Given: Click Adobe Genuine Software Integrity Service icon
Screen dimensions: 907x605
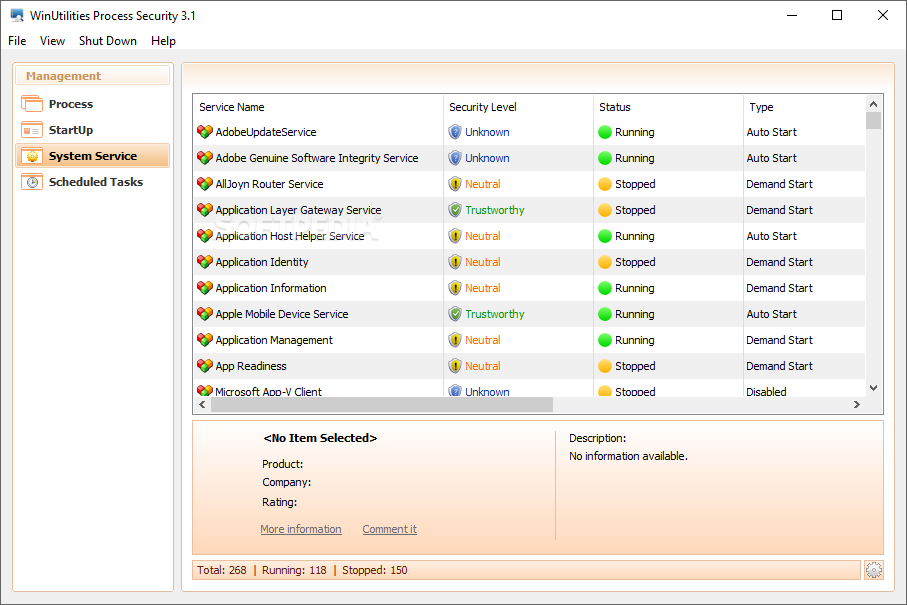Looking at the screenshot, I should pyautogui.click(x=205, y=158).
